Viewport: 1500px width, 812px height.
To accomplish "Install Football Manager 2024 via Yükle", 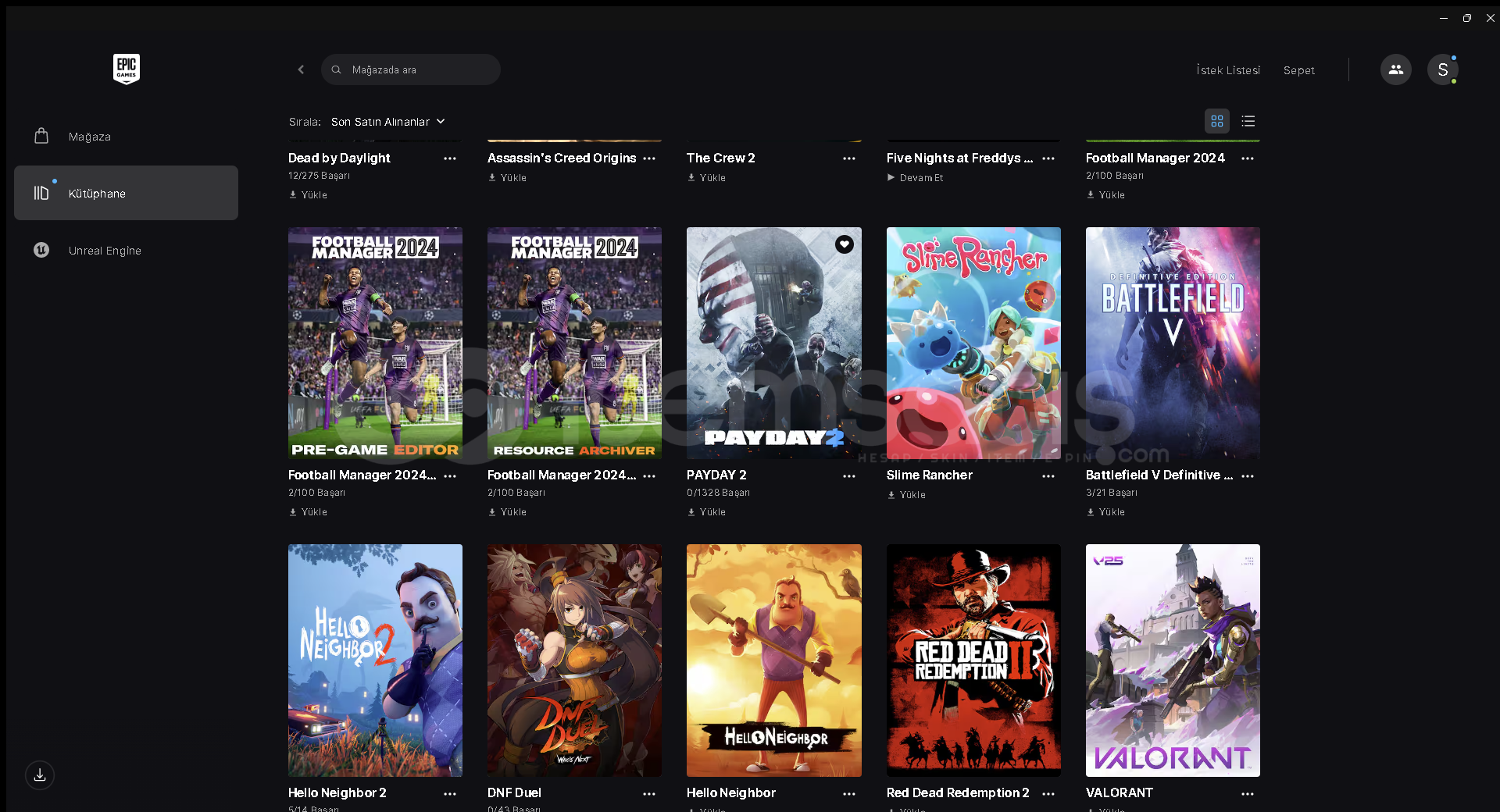I will [x=1106, y=195].
